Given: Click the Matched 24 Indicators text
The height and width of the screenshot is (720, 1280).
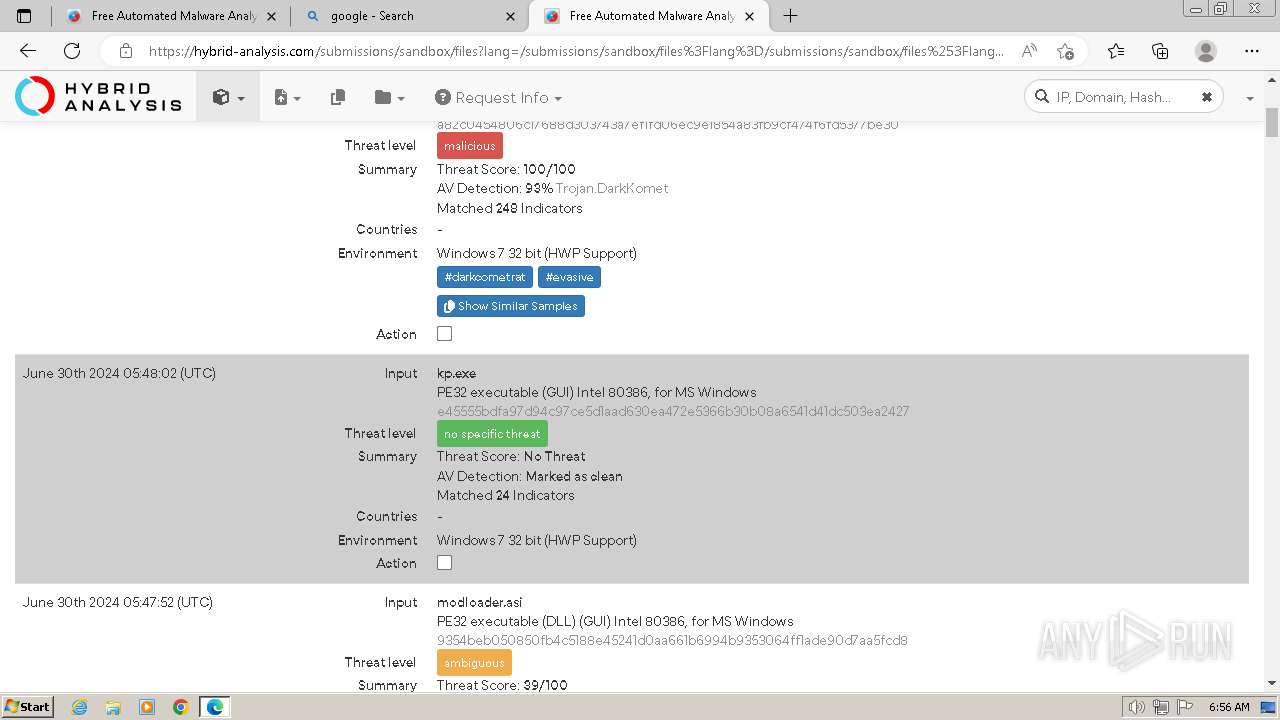Looking at the screenshot, I should pyautogui.click(x=506, y=495).
